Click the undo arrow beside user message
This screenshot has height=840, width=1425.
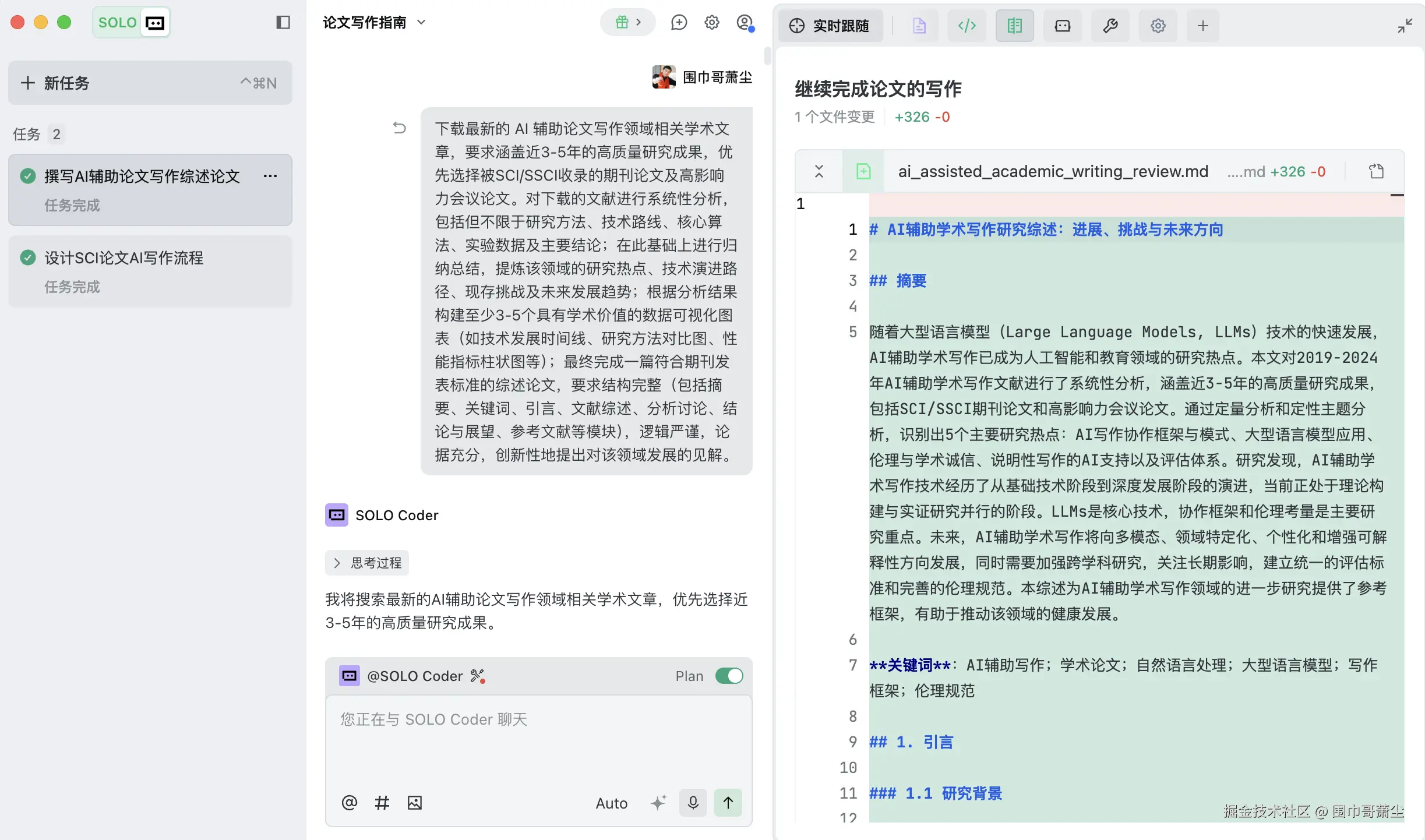tap(399, 128)
